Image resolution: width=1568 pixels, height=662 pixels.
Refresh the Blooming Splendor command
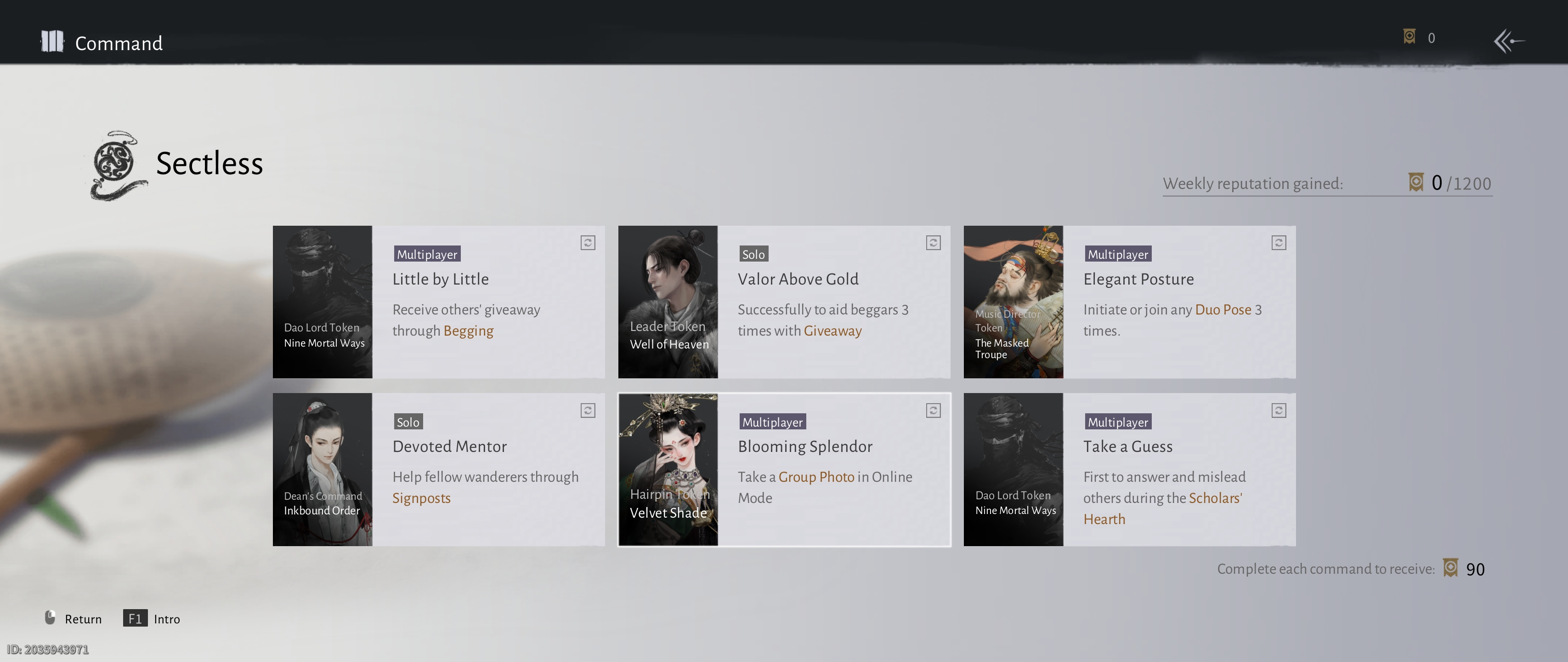[x=933, y=411]
